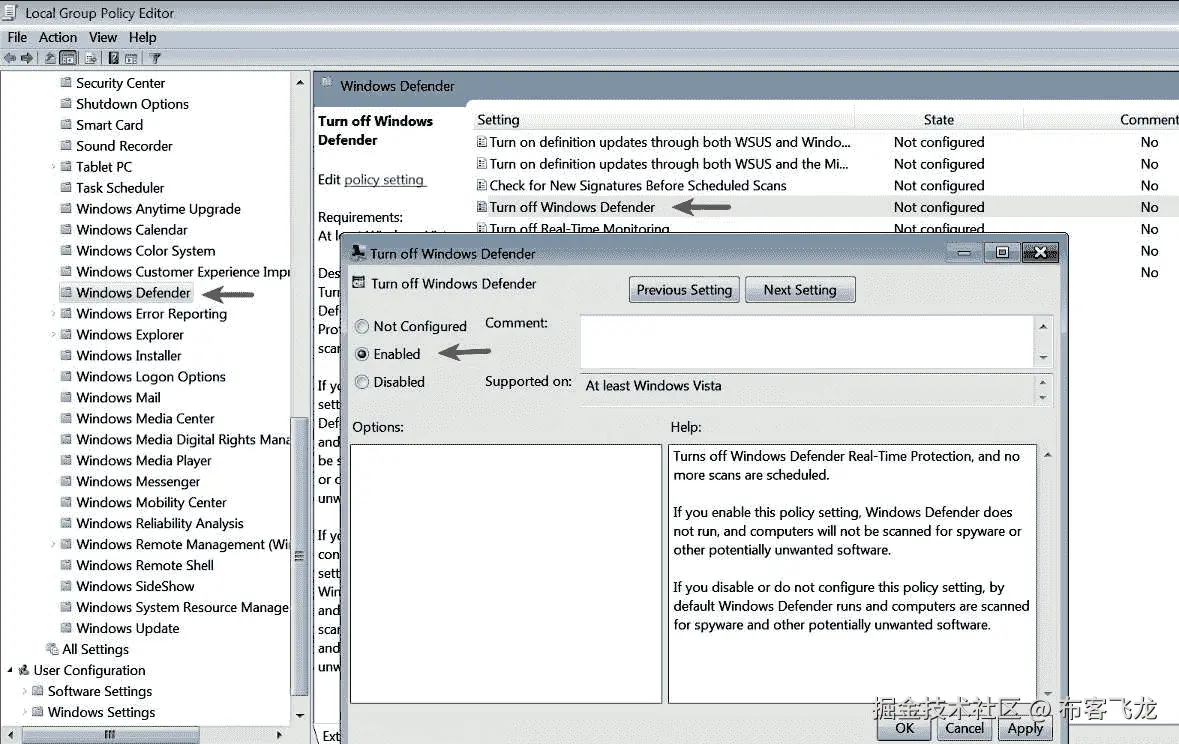
Task: Open the 'policy setting' edit link
Action: coord(384,179)
